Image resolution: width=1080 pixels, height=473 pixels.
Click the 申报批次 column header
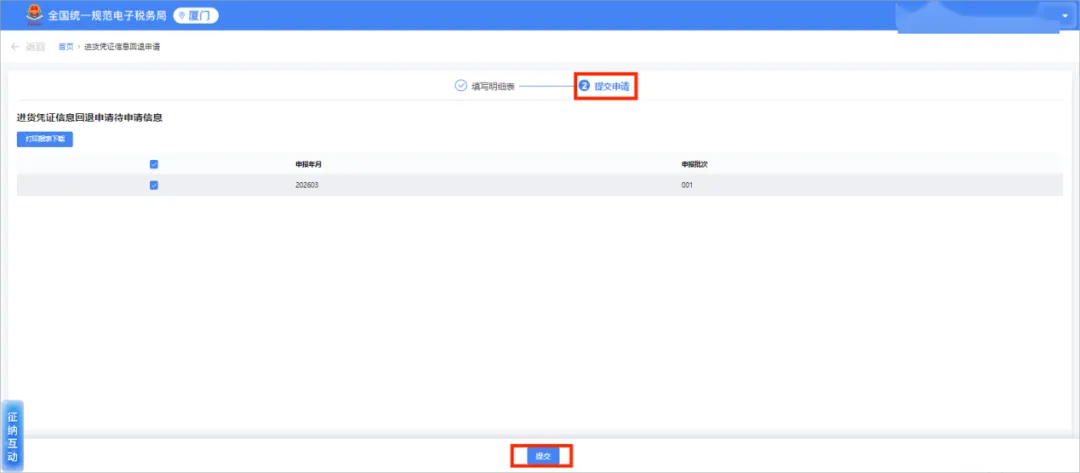coord(690,165)
